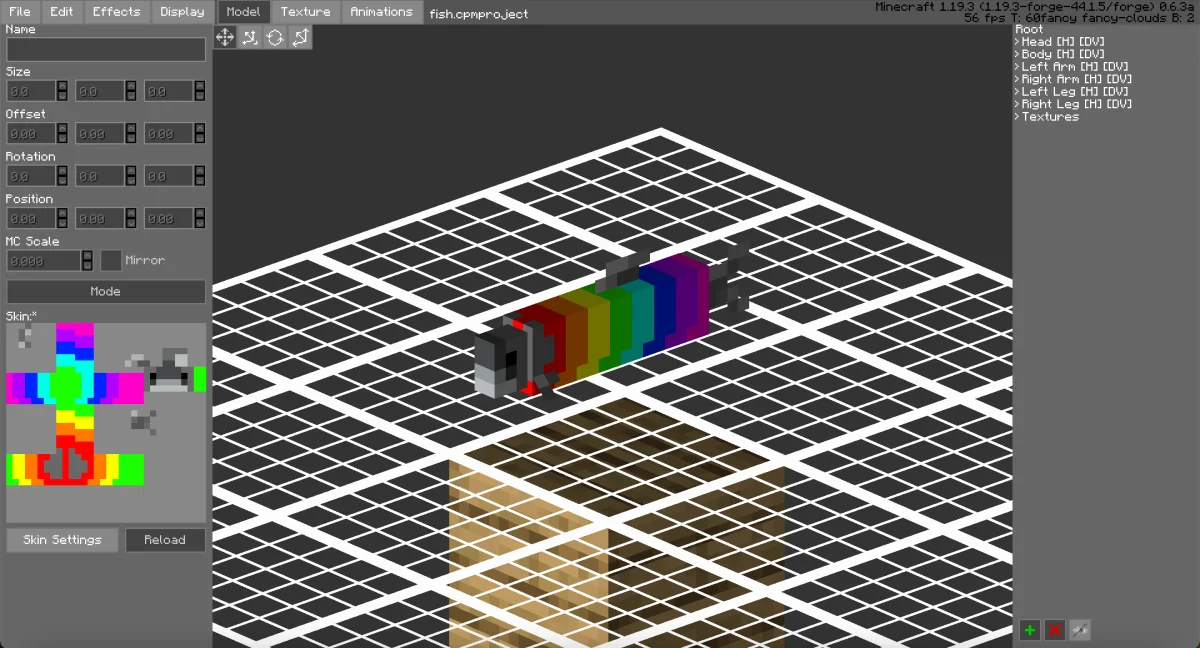This screenshot has height=648, width=1200.
Task: Select the Root entry in model tree
Action: pos(1029,30)
